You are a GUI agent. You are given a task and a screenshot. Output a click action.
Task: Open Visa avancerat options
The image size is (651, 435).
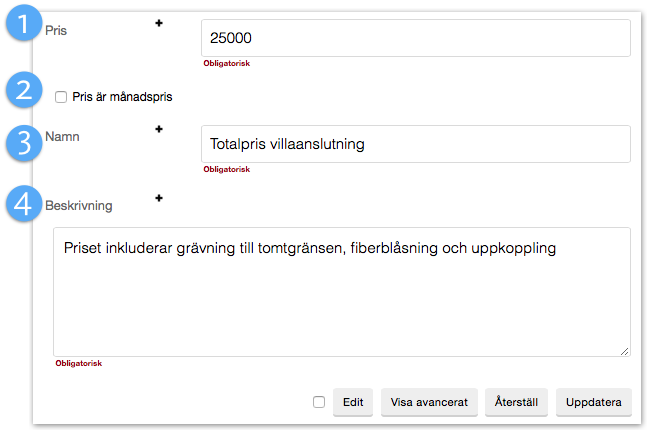click(430, 402)
